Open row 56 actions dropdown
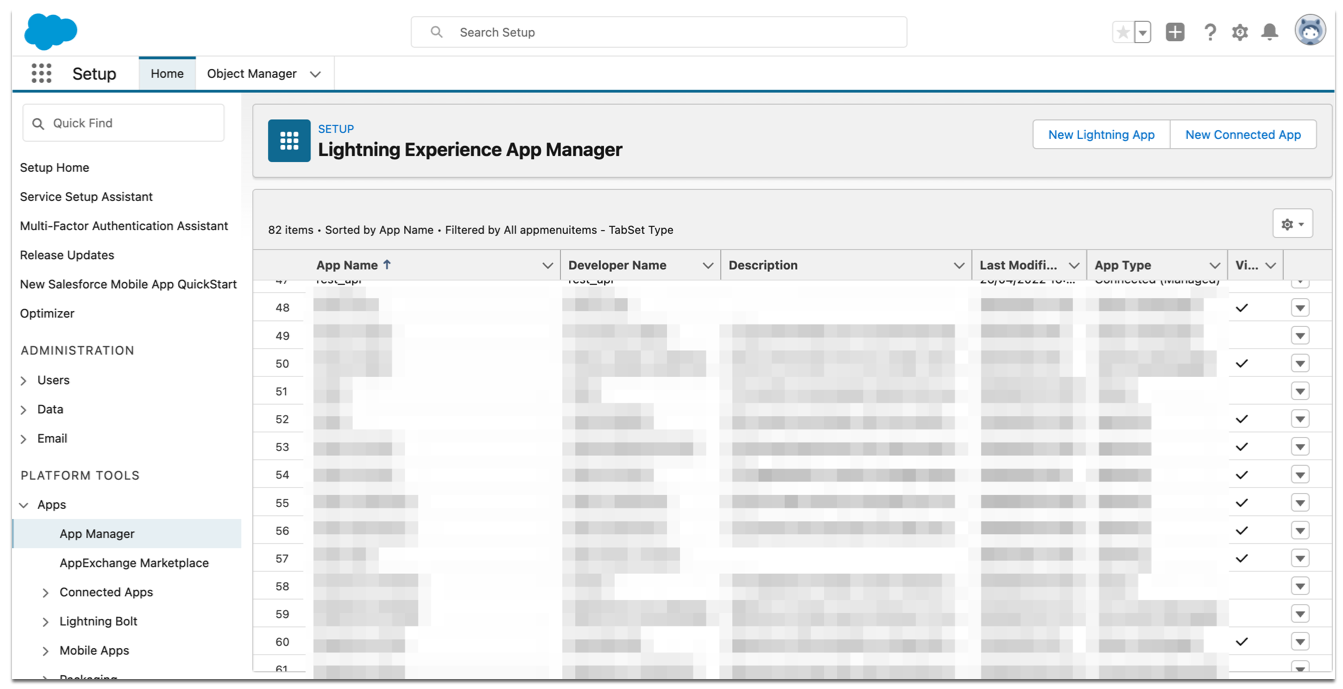This screenshot has height=689, width=1343. 1300,531
